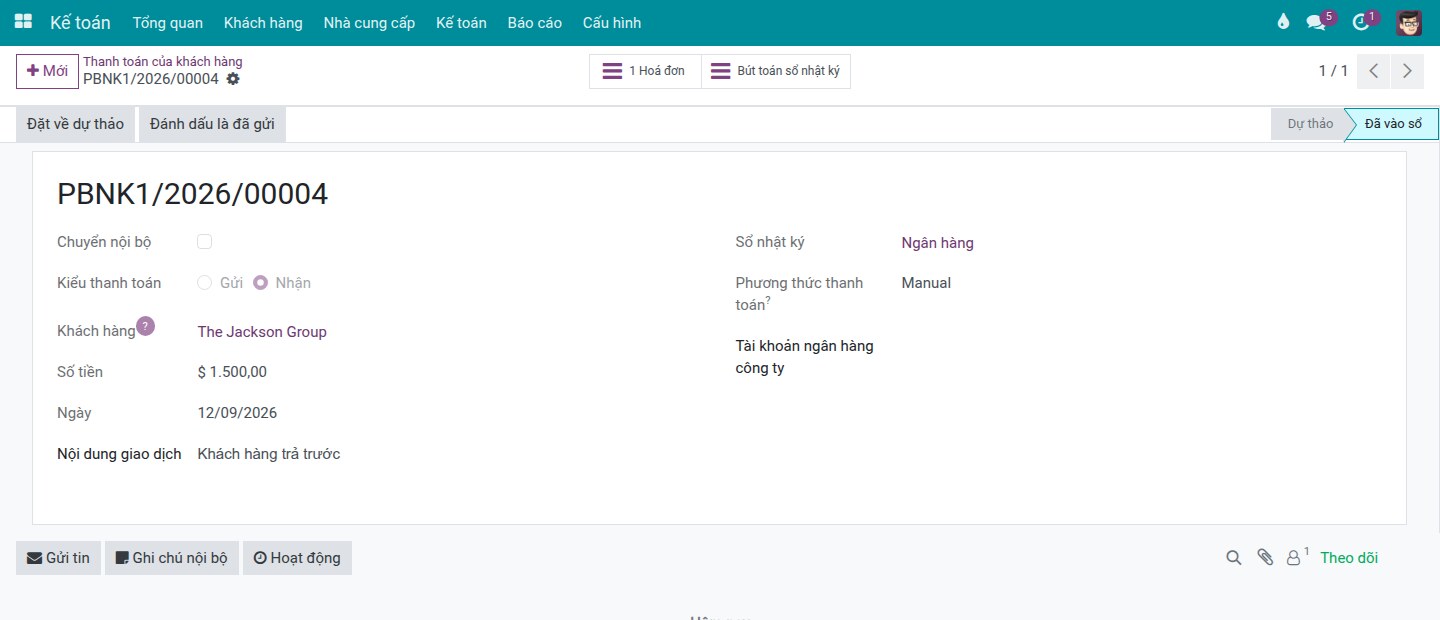Click Đặt về dự thảo button
Viewport: 1440px width, 620px height.
tap(76, 124)
